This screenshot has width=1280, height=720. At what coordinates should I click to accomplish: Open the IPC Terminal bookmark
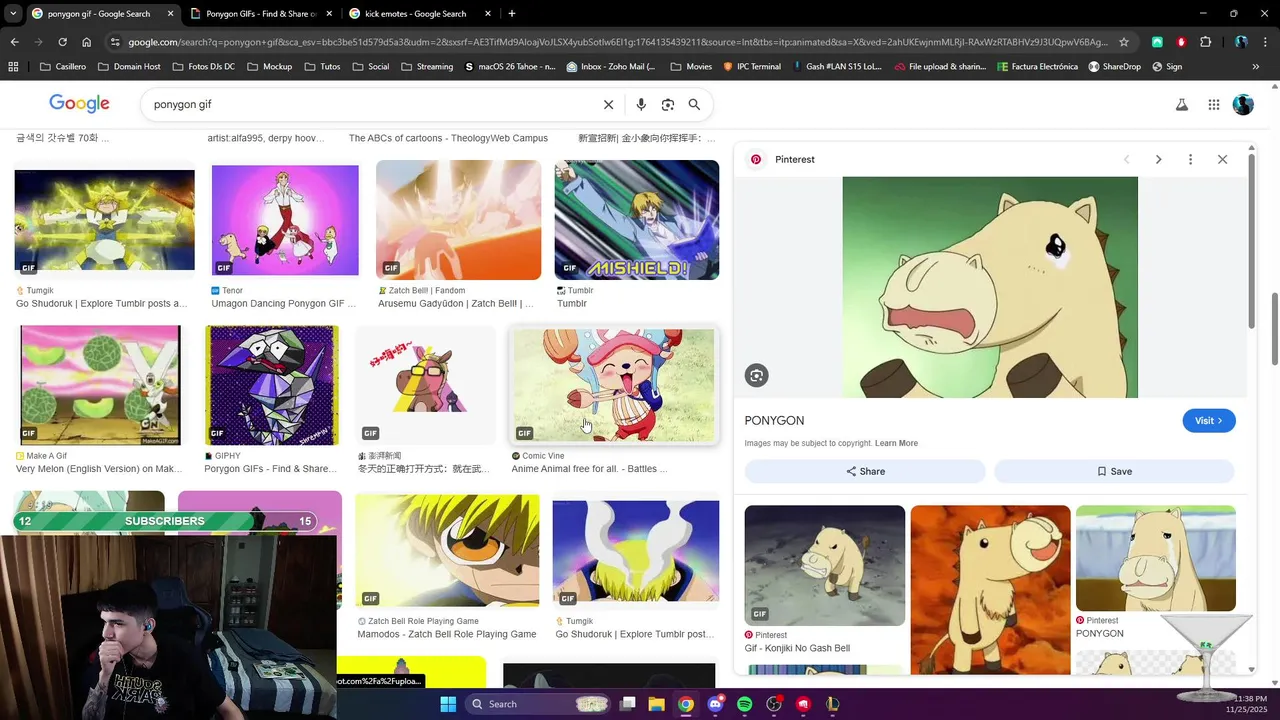tap(751, 67)
